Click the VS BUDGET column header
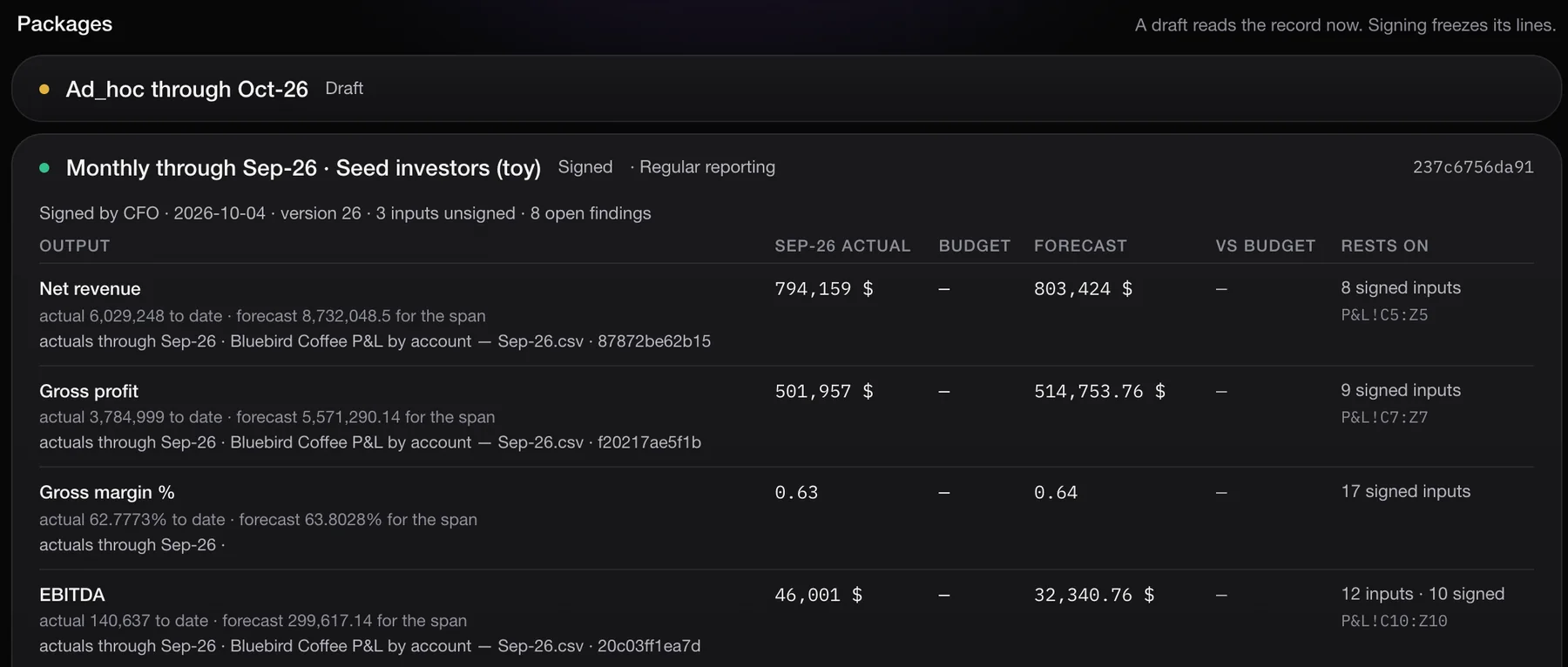The image size is (1568, 667). (1266, 246)
